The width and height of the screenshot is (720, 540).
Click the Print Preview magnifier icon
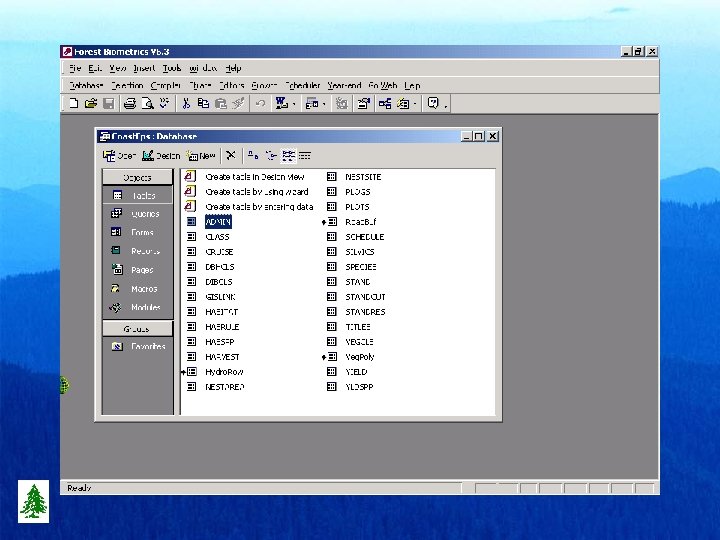pyautogui.click(x=147, y=103)
